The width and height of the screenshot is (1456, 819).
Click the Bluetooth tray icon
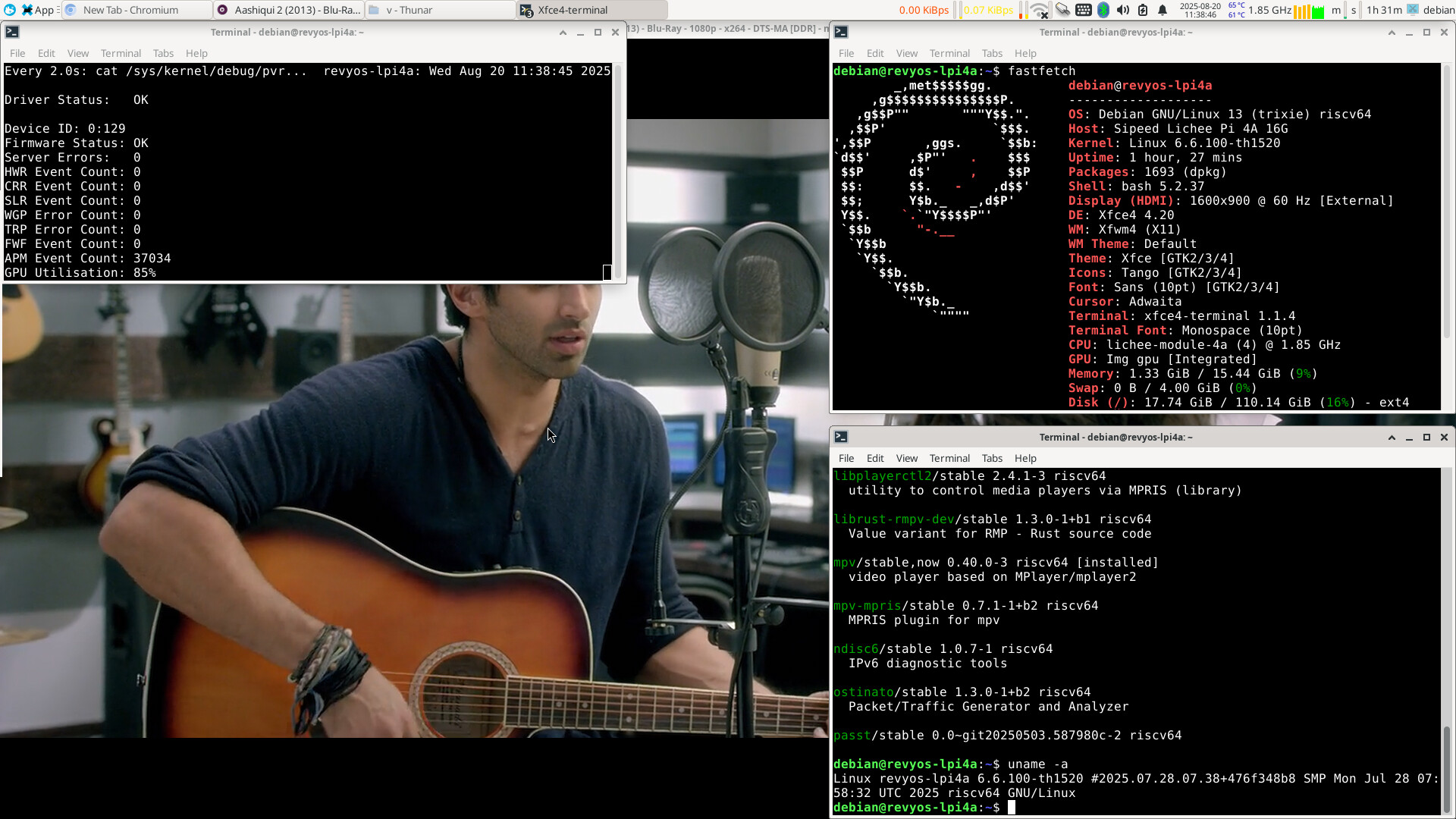pos(1103,10)
